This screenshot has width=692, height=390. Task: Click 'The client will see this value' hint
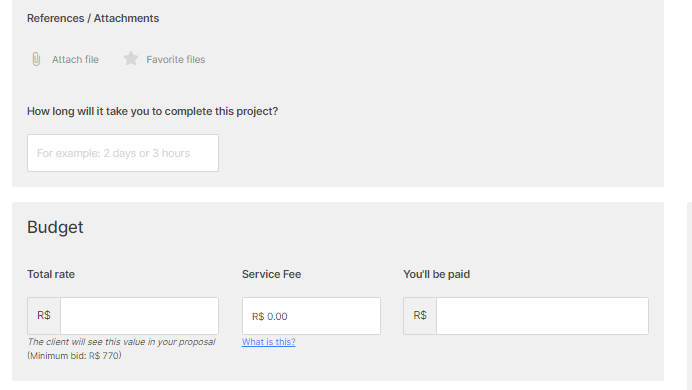(x=121, y=342)
